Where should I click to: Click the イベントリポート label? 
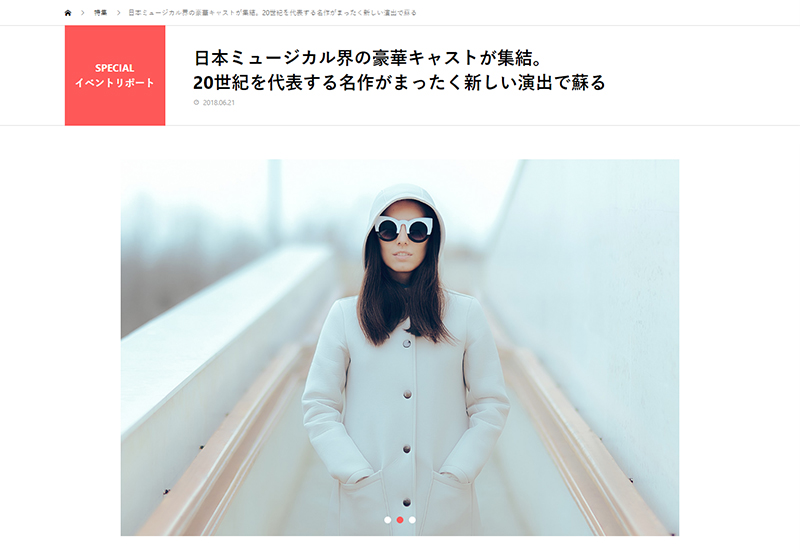[115, 83]
